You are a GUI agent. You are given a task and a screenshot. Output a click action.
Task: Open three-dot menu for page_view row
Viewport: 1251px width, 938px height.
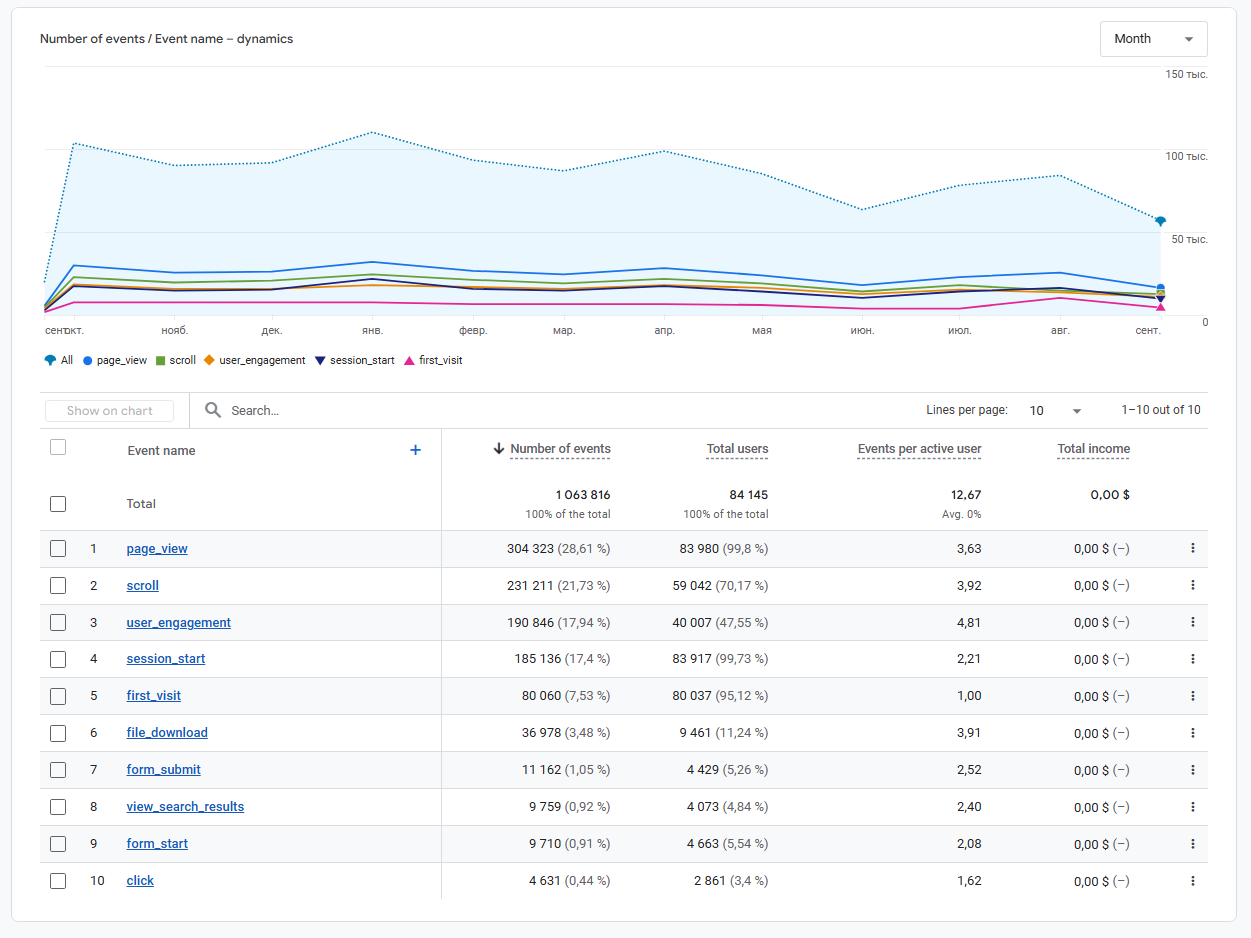coord(1192,548)
